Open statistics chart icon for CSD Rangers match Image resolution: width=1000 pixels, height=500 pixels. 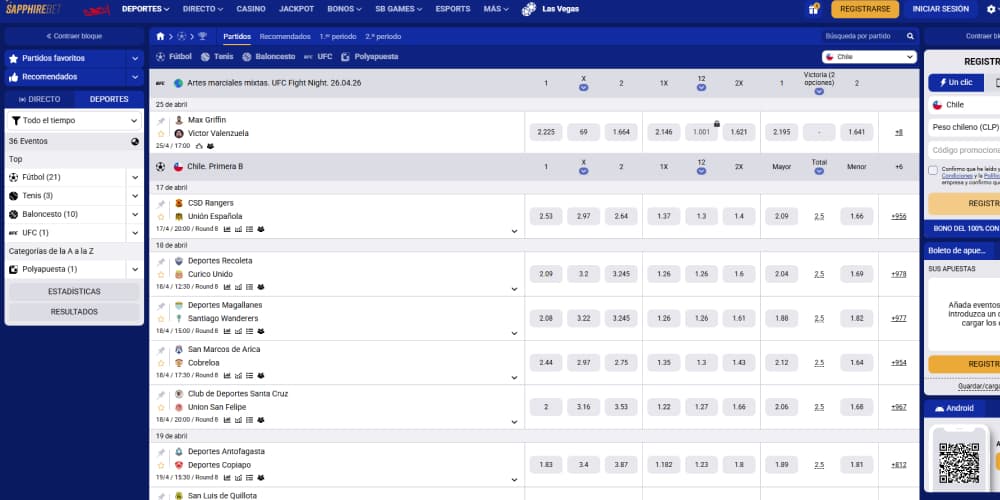click(x=227, y=229)
